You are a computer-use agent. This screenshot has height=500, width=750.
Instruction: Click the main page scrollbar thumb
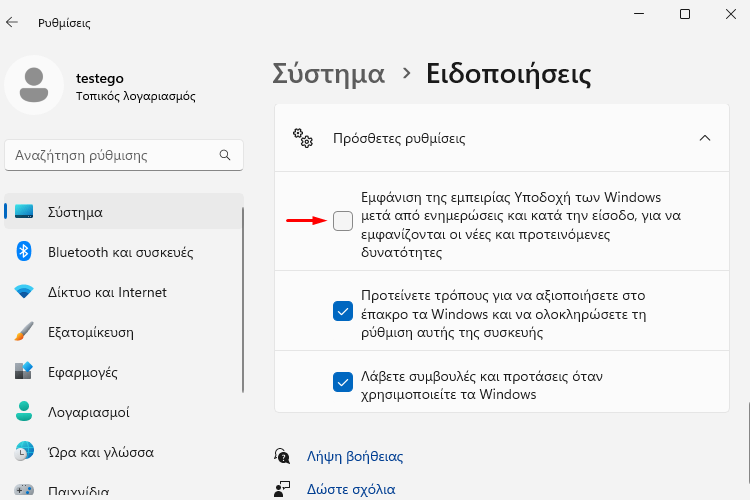748,443
